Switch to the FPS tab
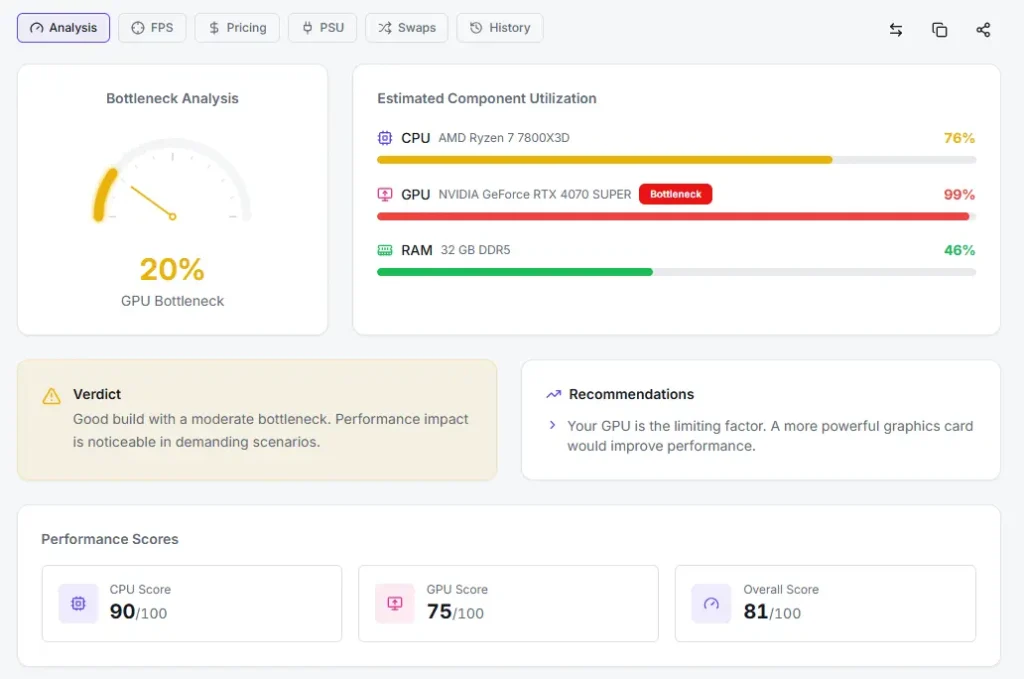The width and height of the screenshot is (1024, 679). pyautogui.click(x=152, y=28)
